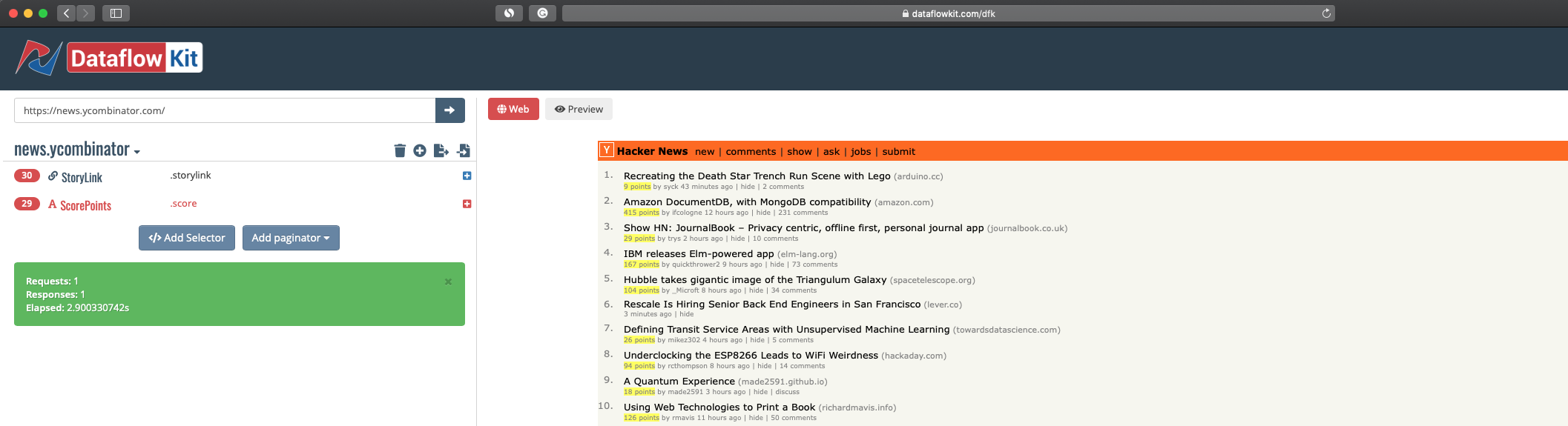This screenshot has width=1568, height=426.
Task: Click the trash icon to delete collection
Action: pos(400,150)
